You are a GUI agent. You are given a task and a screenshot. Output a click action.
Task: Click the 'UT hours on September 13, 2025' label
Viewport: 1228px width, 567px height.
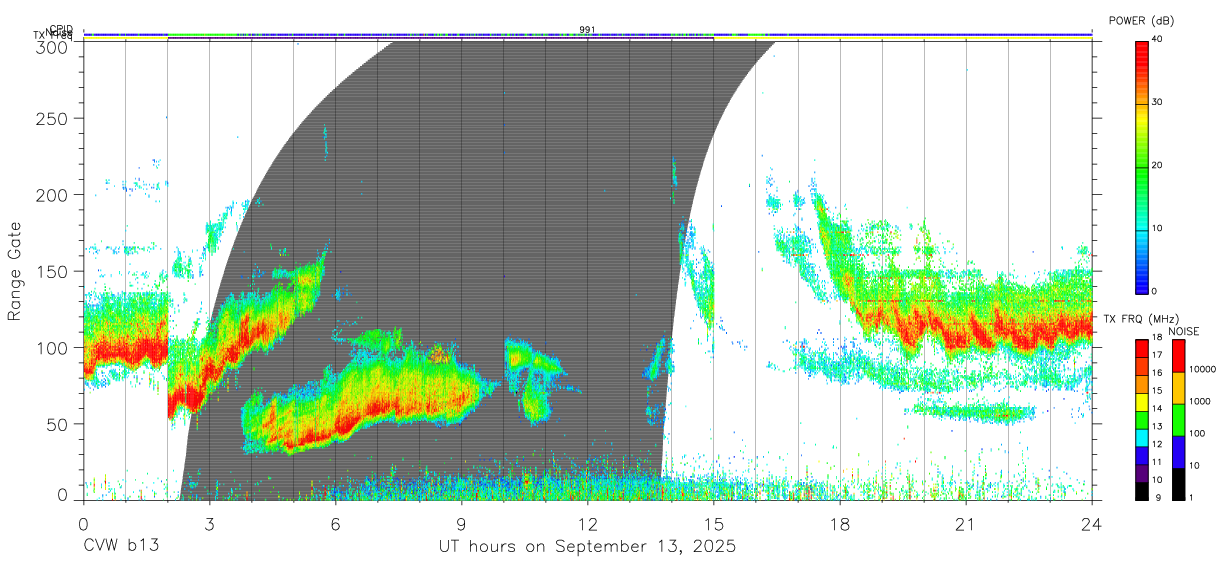coord(587,547)
